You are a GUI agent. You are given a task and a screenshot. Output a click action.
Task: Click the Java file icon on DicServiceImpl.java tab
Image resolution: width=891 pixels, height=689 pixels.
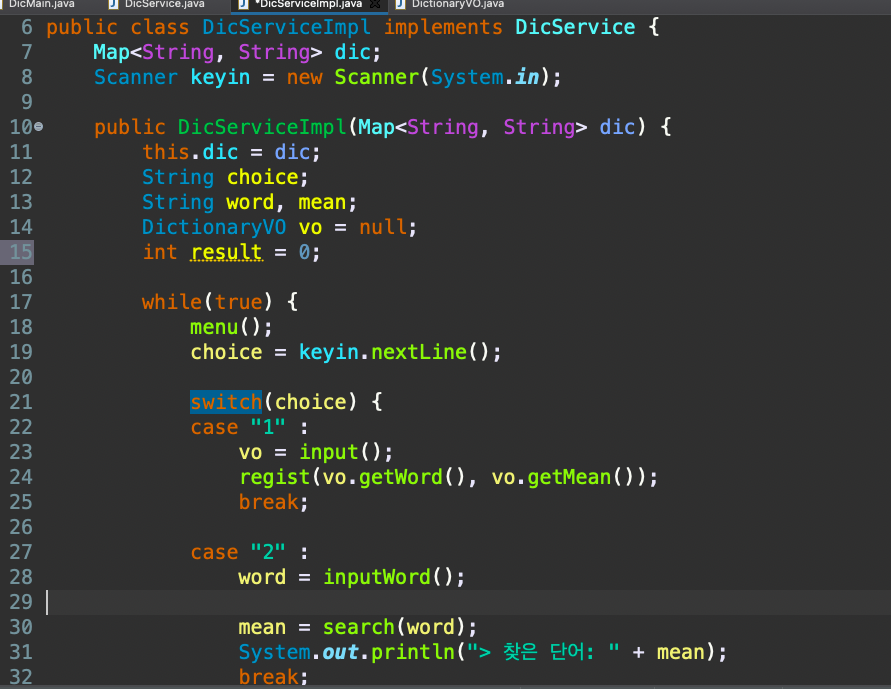point(244,4)
